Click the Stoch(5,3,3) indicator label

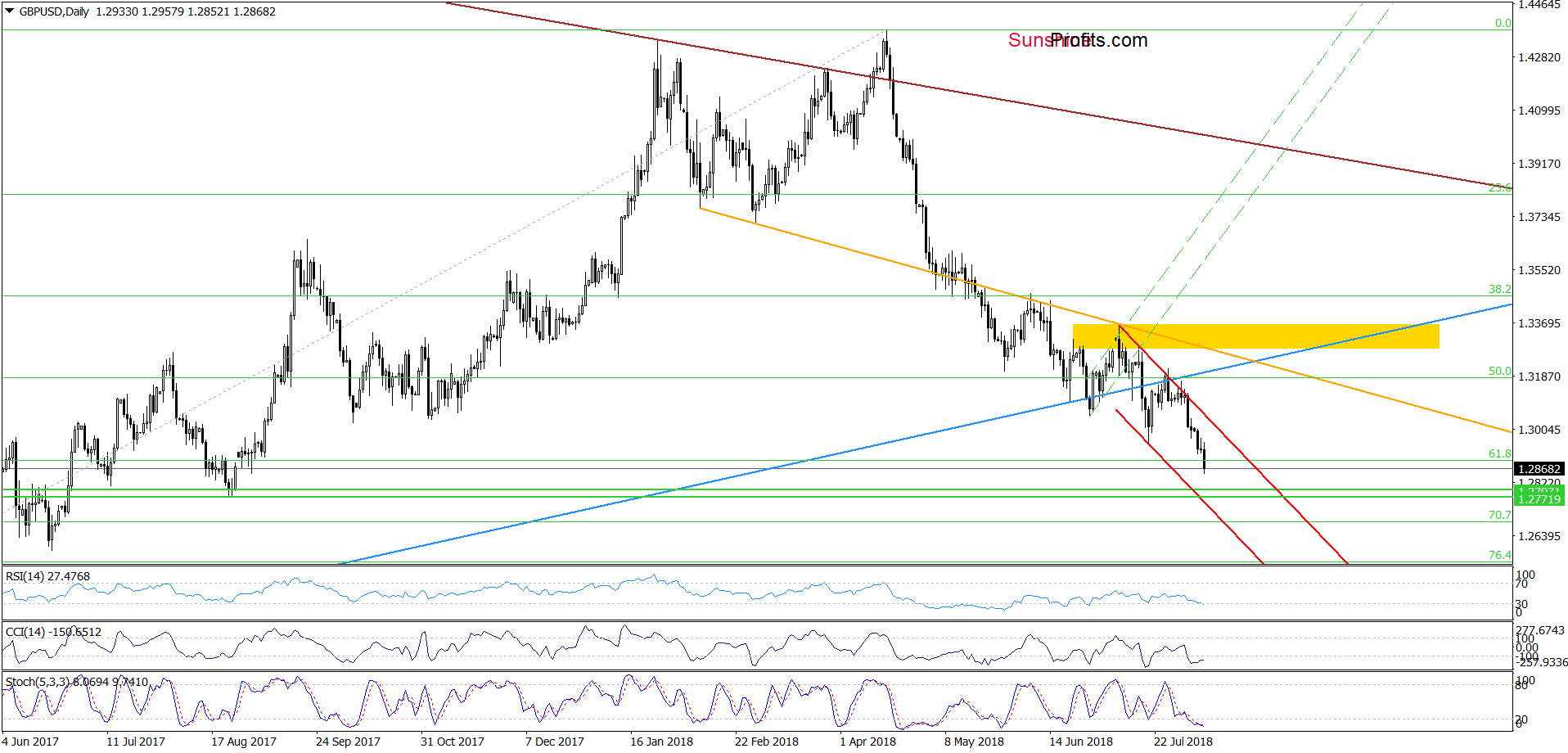click(77, 682)
